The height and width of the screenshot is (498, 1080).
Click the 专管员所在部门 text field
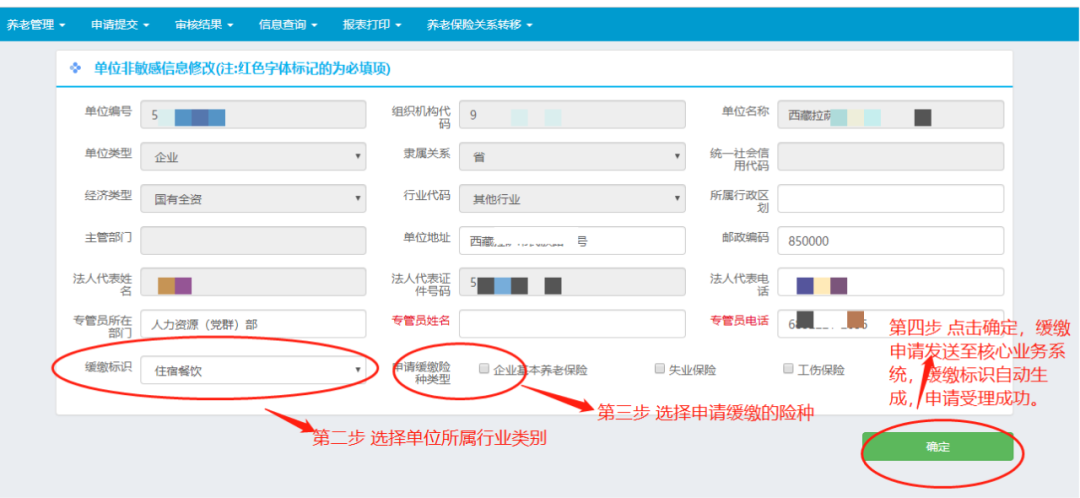(253, 324)
